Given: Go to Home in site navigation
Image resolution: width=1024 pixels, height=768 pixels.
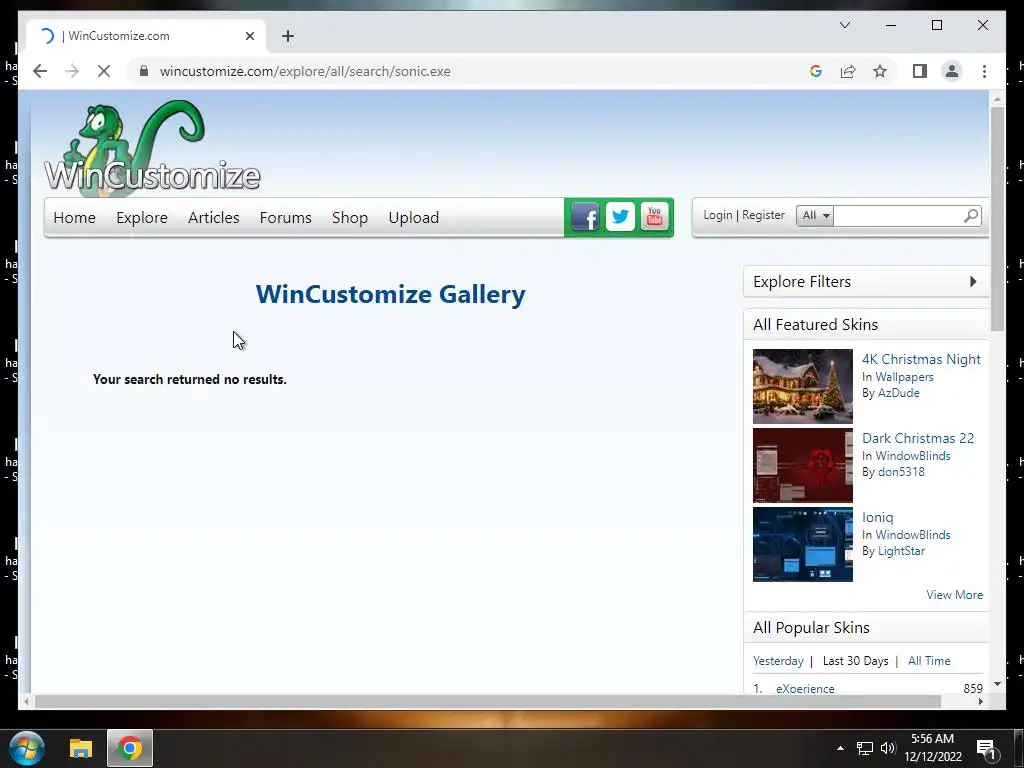Looking at the screenshot, I should click(x=74, y=217).
